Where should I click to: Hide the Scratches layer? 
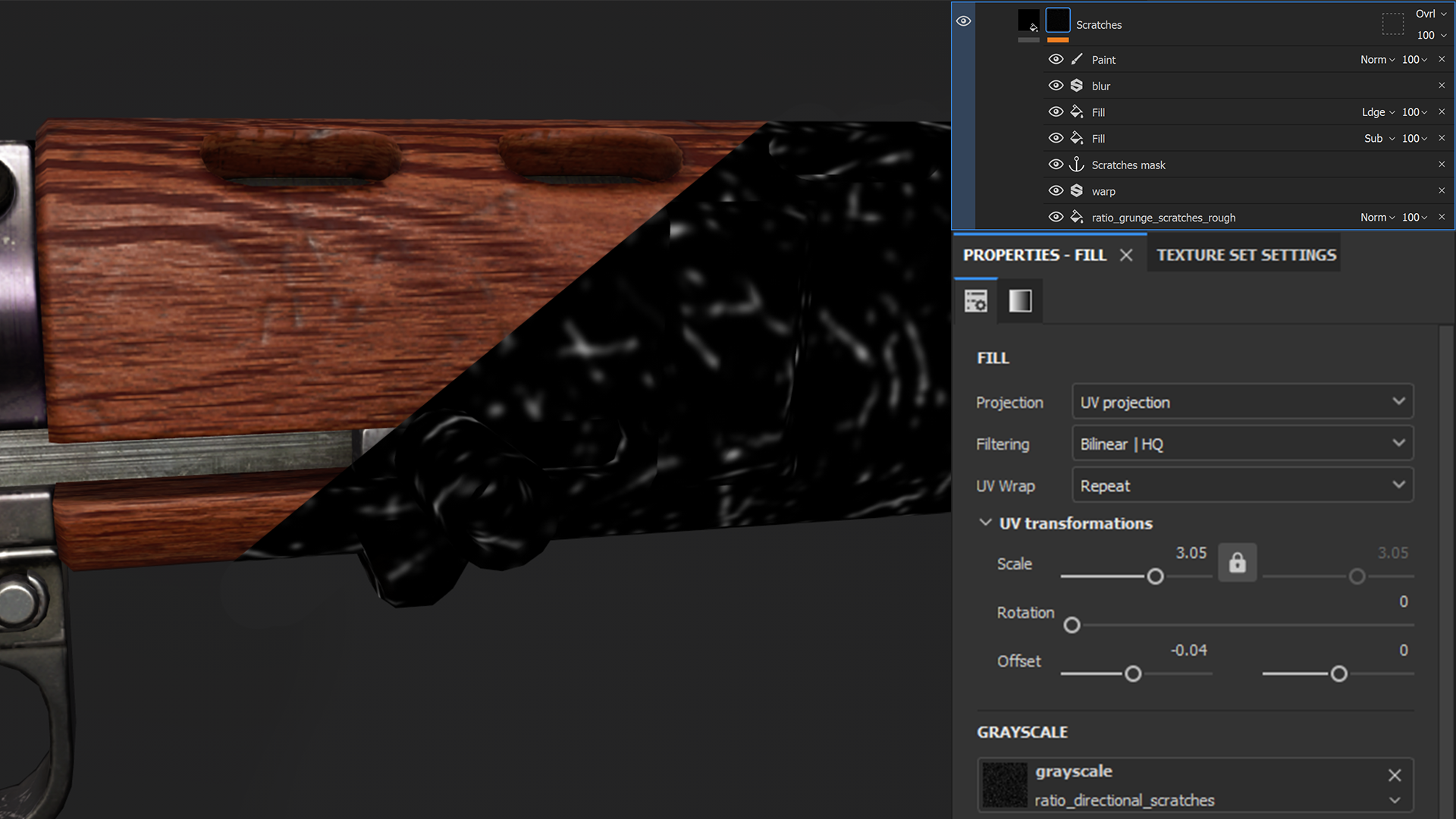click(x=964, y=21)
